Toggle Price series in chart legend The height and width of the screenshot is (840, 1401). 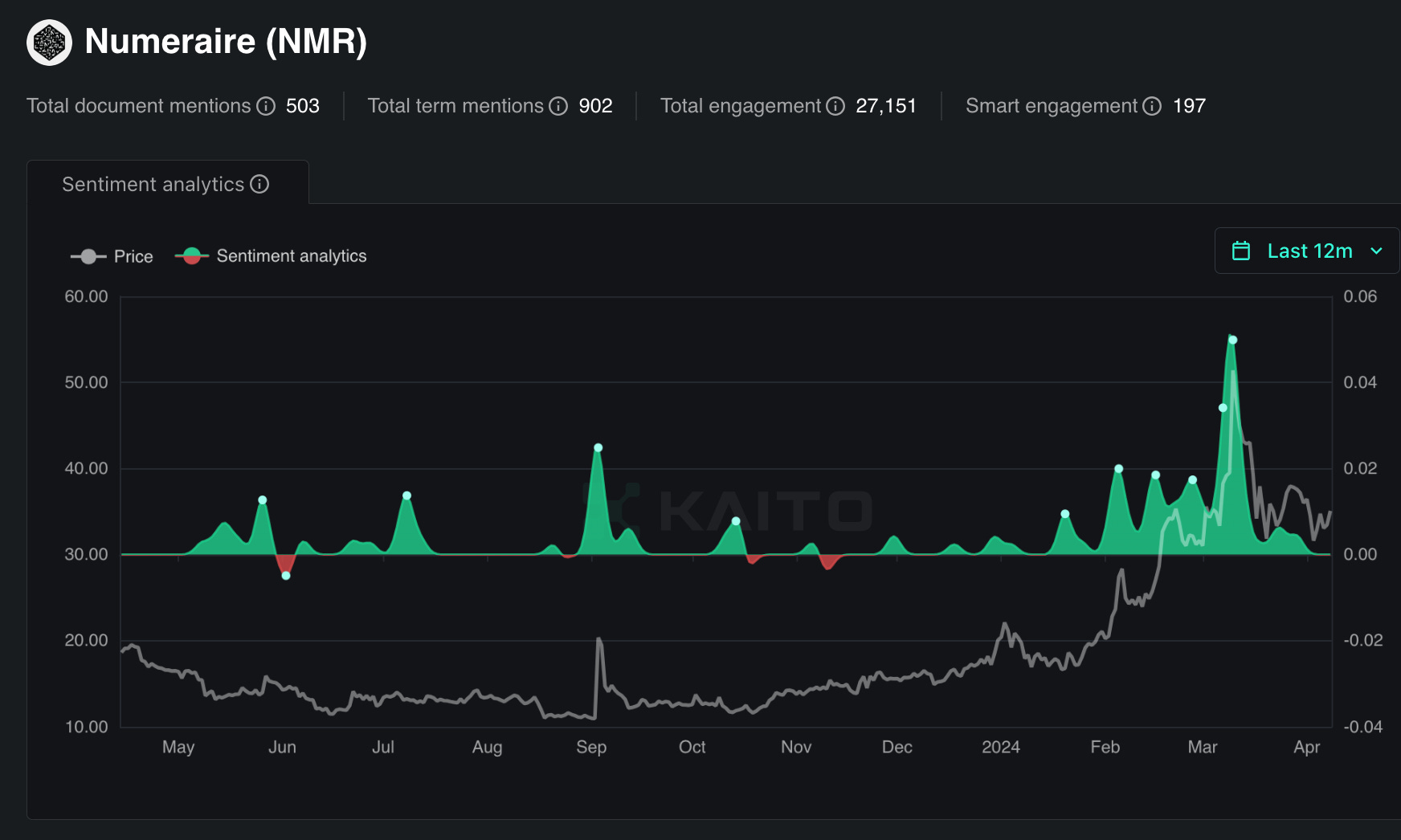(112, 256)
